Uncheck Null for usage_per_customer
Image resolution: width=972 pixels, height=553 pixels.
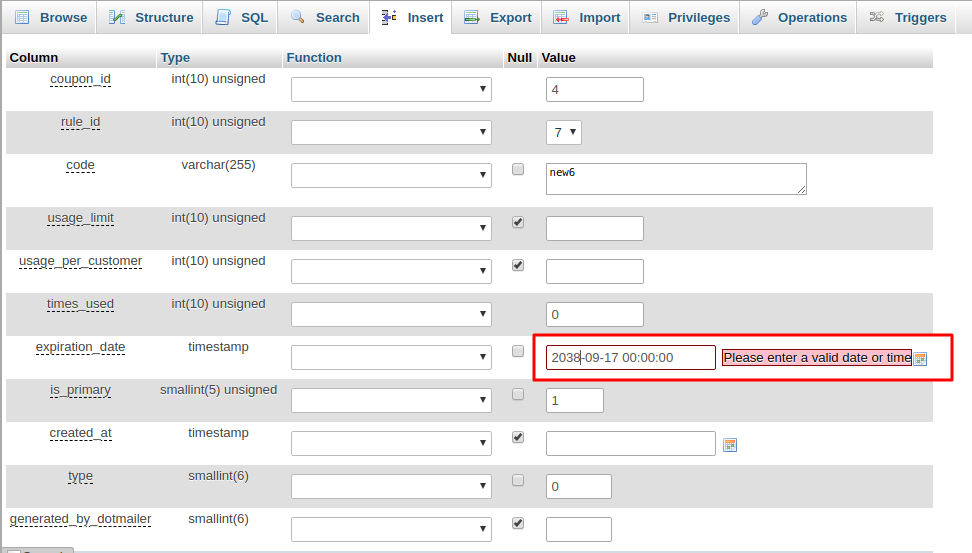518,265
